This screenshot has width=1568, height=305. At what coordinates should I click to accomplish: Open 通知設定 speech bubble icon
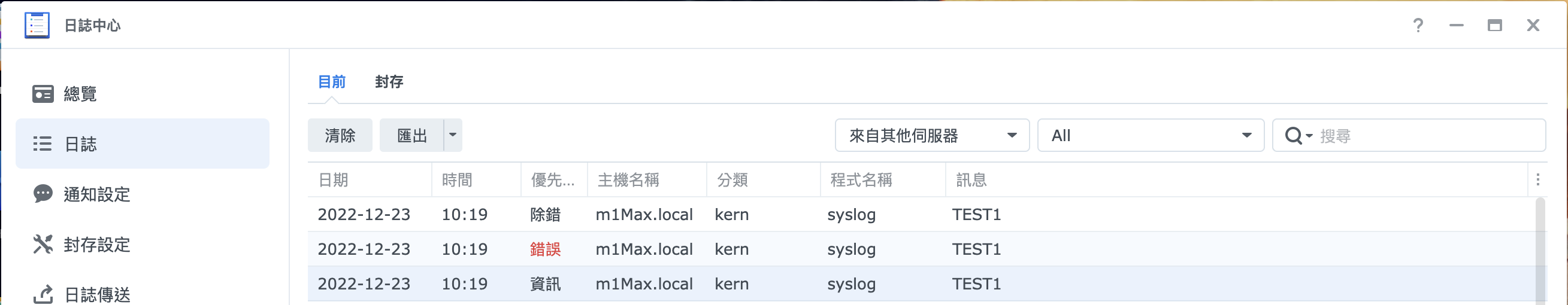point(43,194)
